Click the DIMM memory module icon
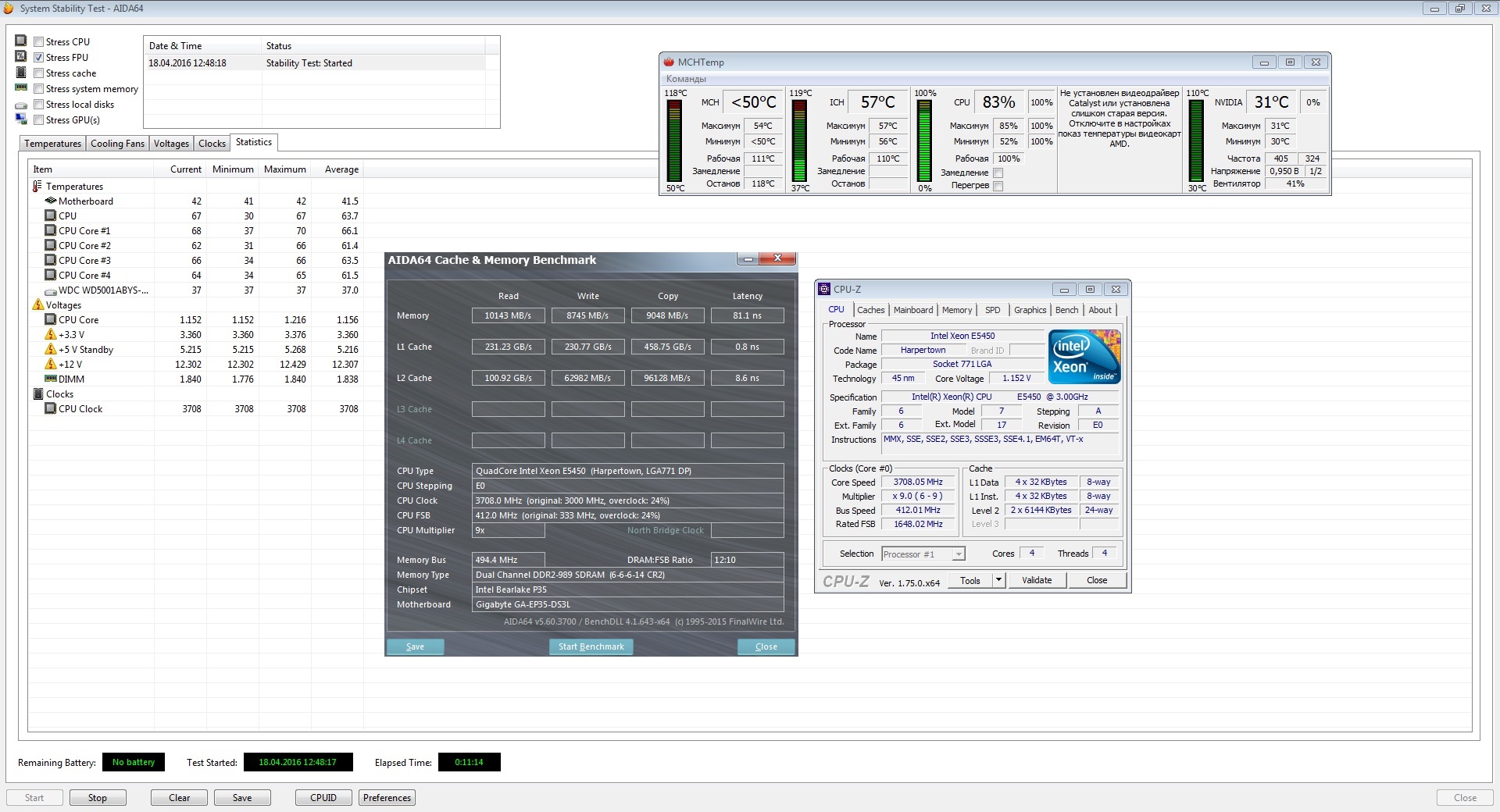 51,379
